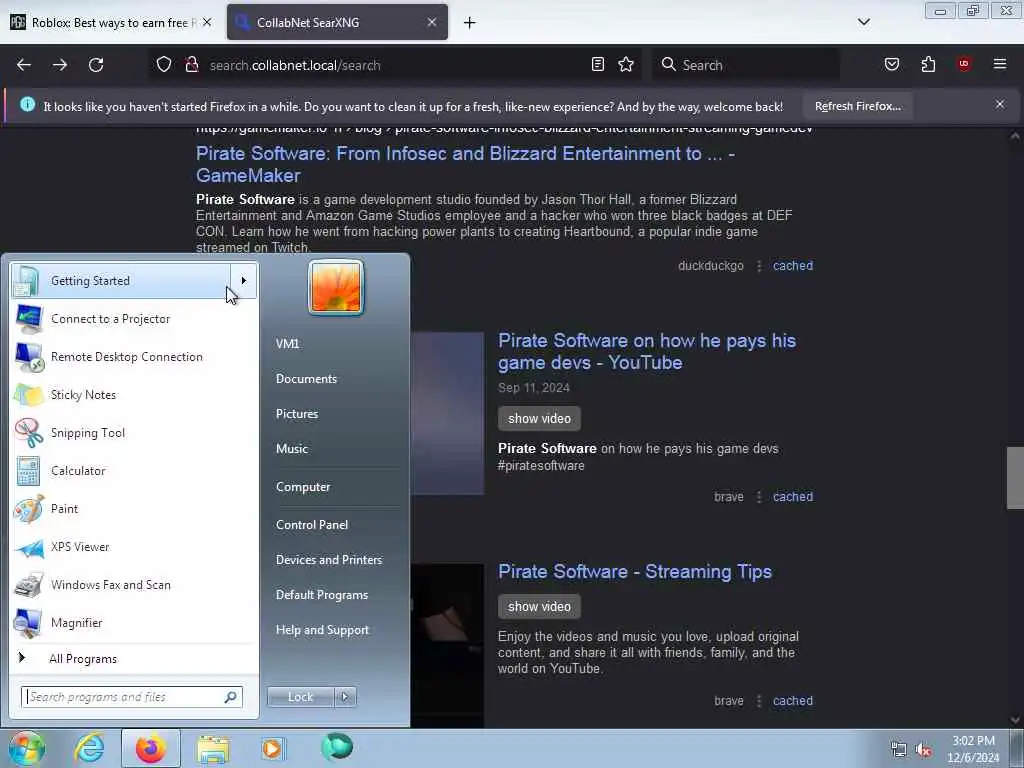The width and height of the screenshot is (1024, 768).
Task: Click the tracking protection shield icon
Action: [164, 65]
